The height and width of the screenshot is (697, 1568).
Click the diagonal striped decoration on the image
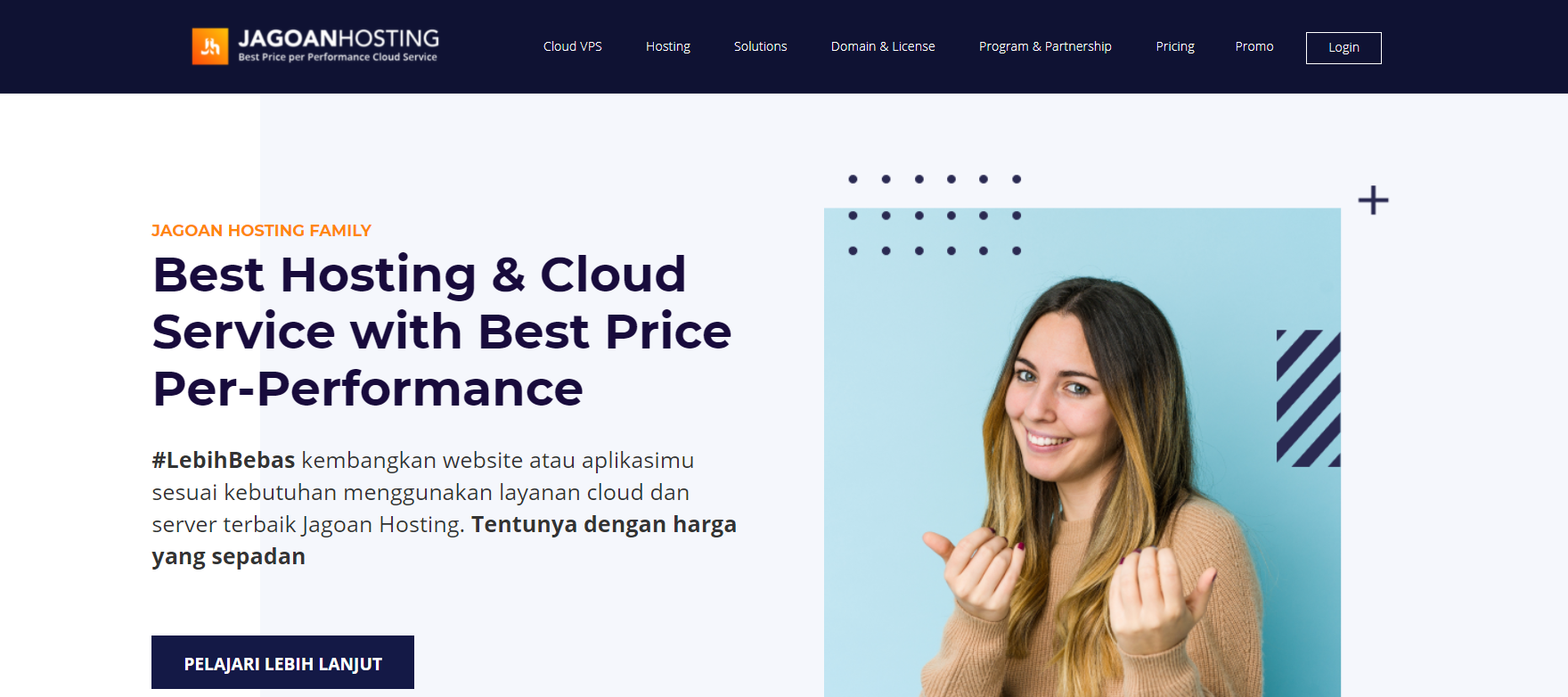pyautogui.click(x=1309, y=398)
